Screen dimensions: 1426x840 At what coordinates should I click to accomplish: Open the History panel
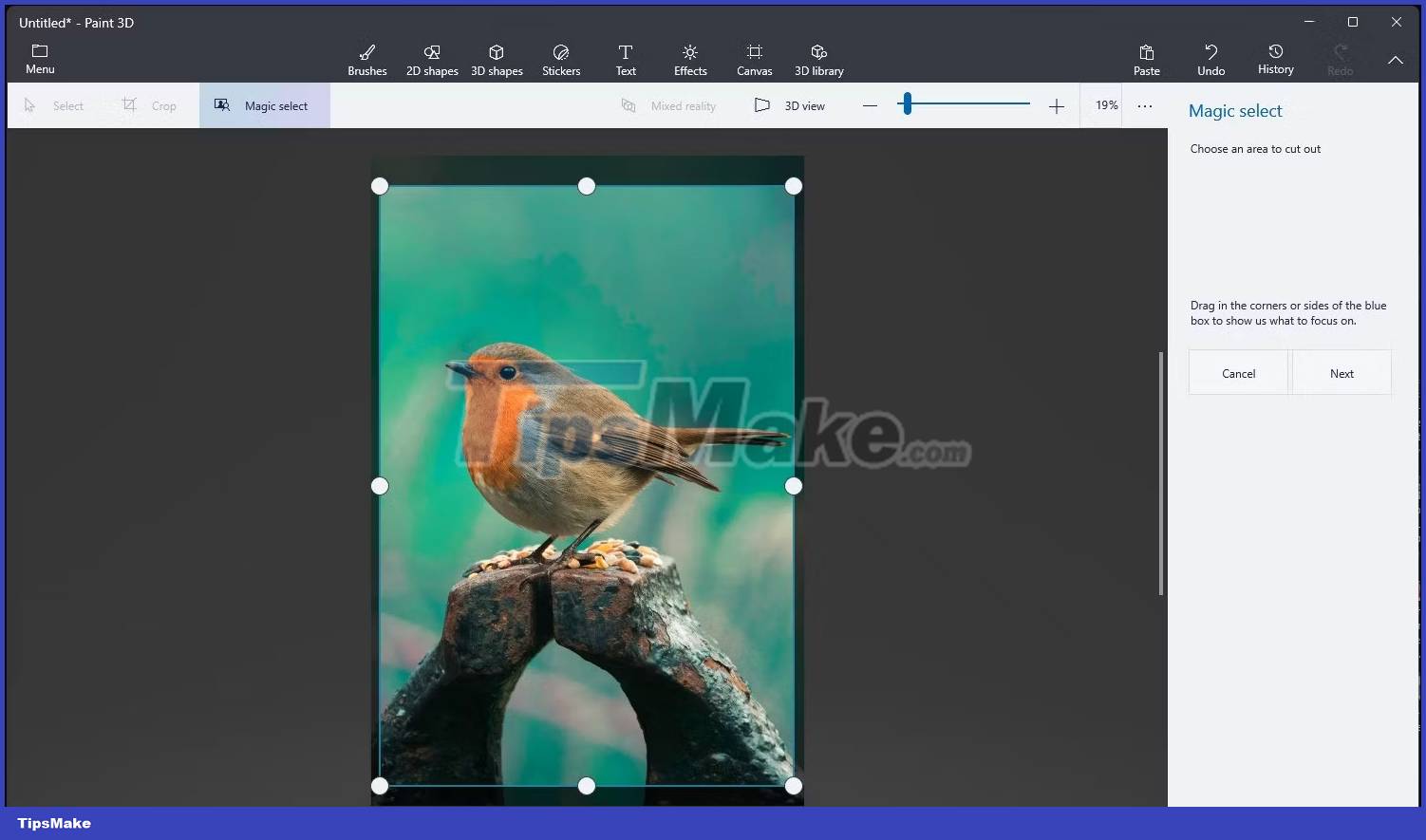1275,57
